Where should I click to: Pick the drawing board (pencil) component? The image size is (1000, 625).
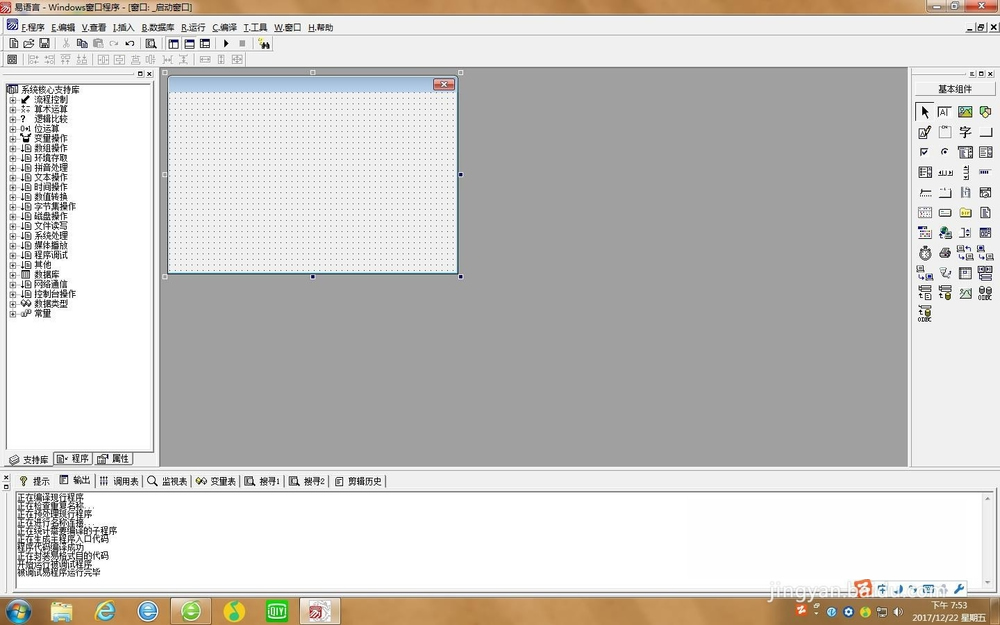pyautogui.click(x=925, y=132)
